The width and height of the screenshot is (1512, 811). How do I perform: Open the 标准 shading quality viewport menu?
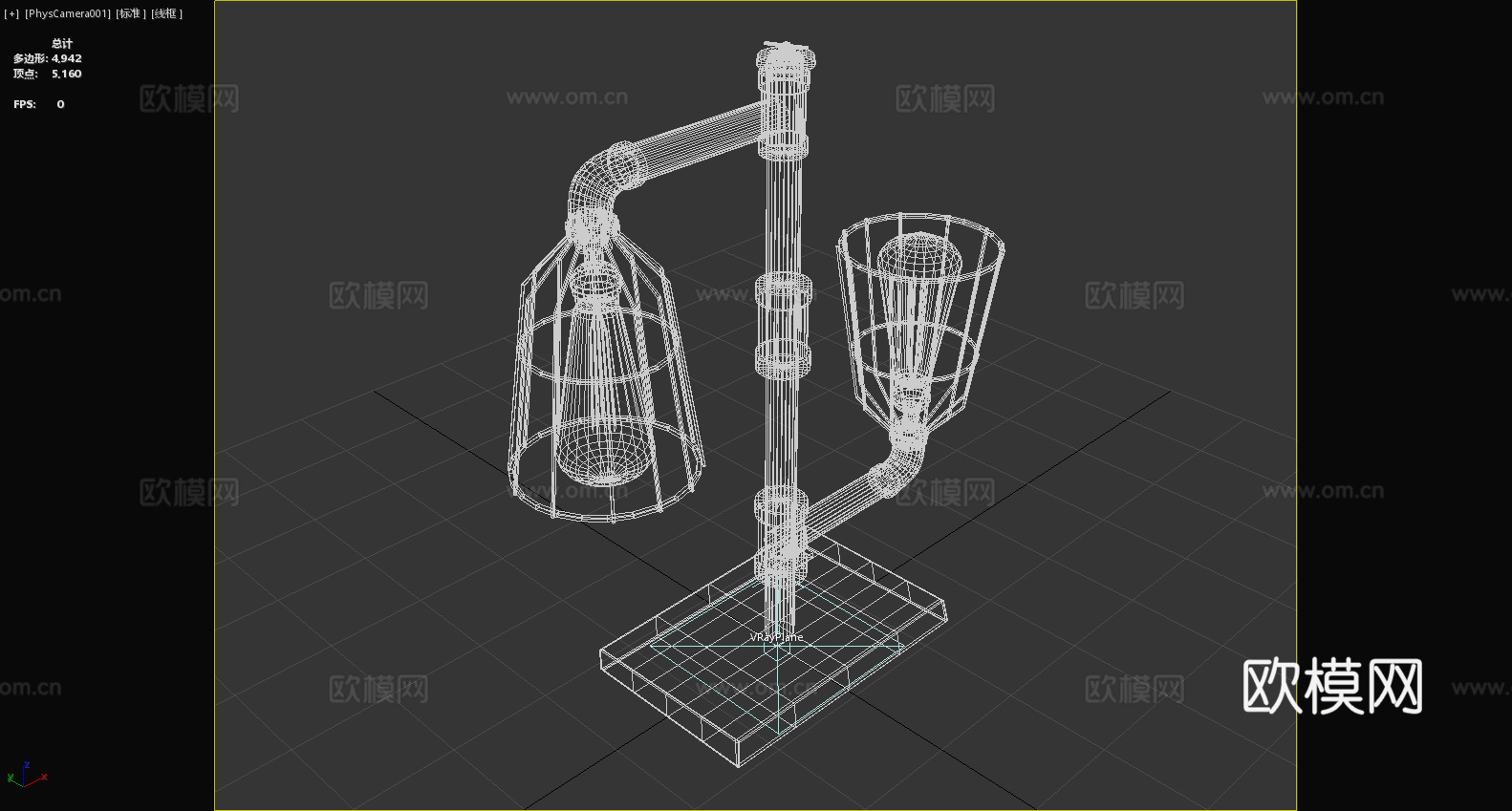click(x=131, y=13)
